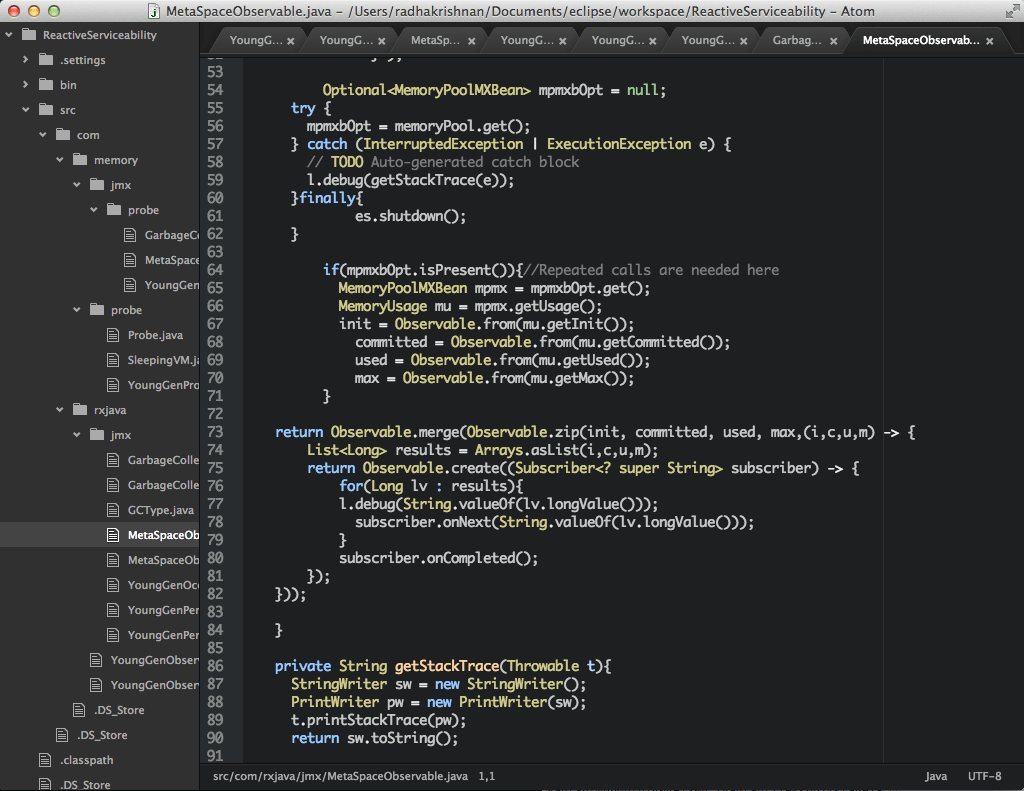1024x791 pixels.
Task: Expand the bin folder arrow
Action: point(25,85)
